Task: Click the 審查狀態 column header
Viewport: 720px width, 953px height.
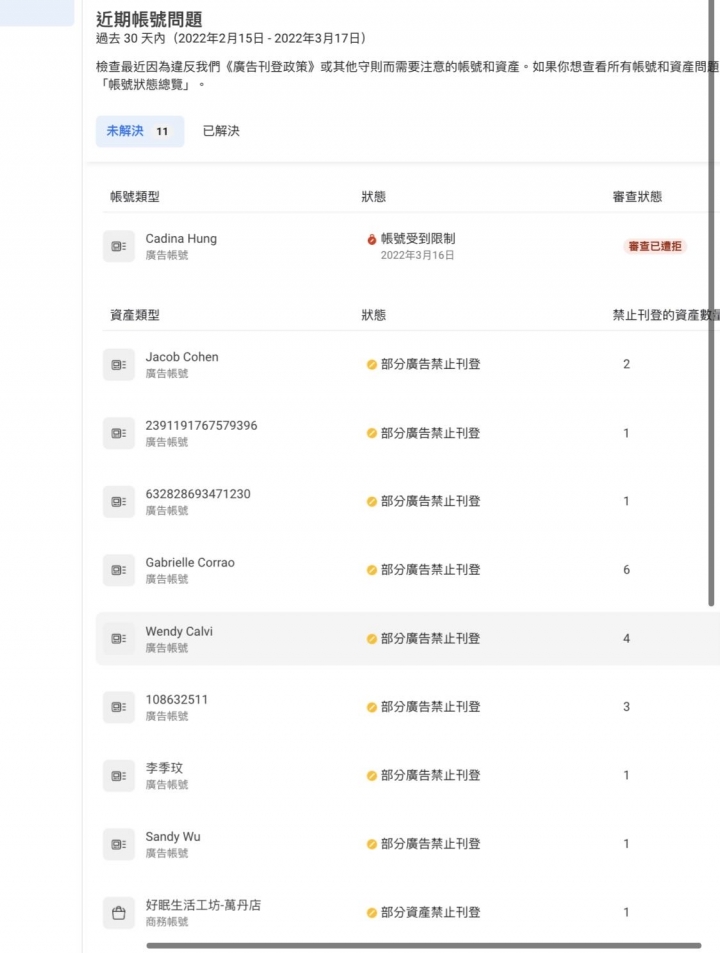Action: pyautogui.click(x=637, y=197)
